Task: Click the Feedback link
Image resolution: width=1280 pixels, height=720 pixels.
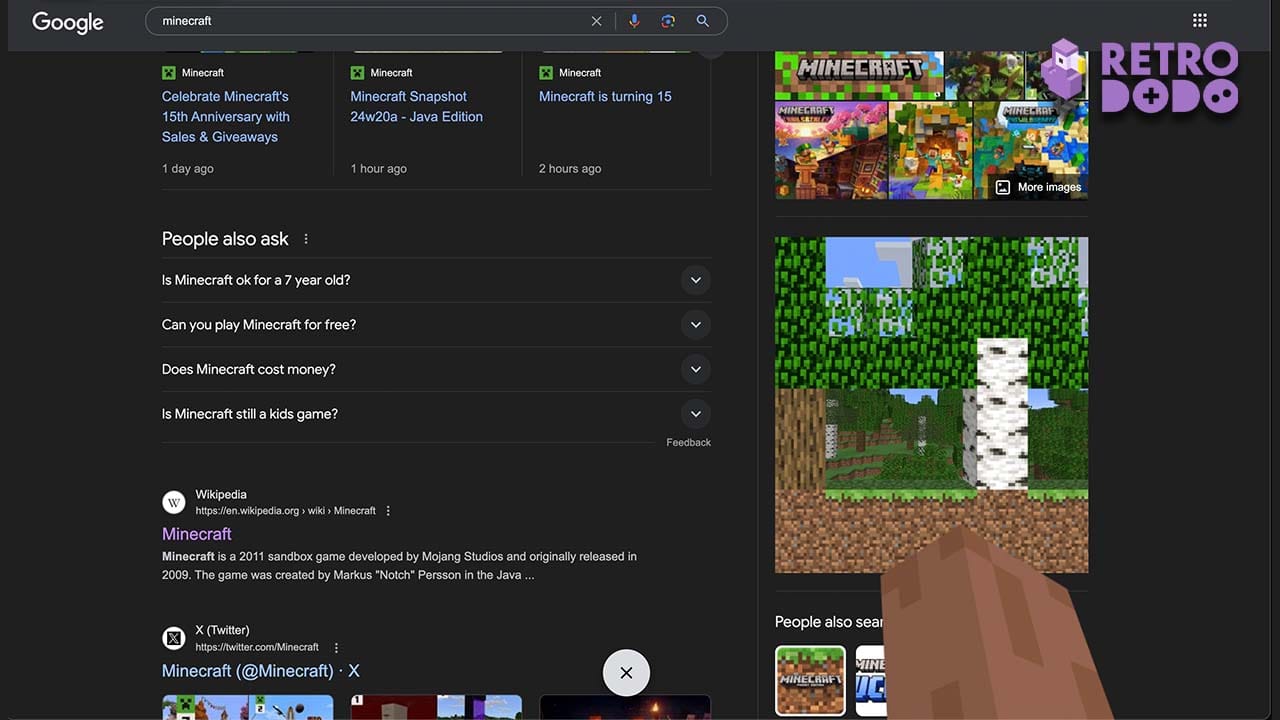Action: coord(688,442)
